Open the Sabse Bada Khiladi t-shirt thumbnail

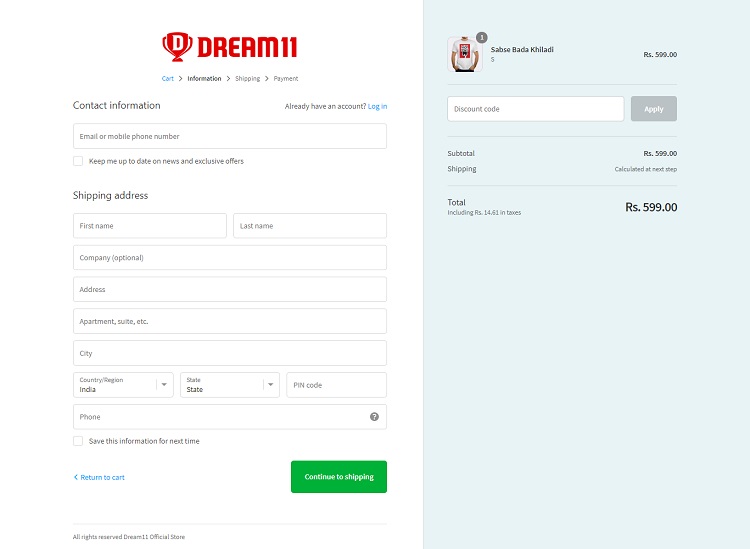coord(464,55)
